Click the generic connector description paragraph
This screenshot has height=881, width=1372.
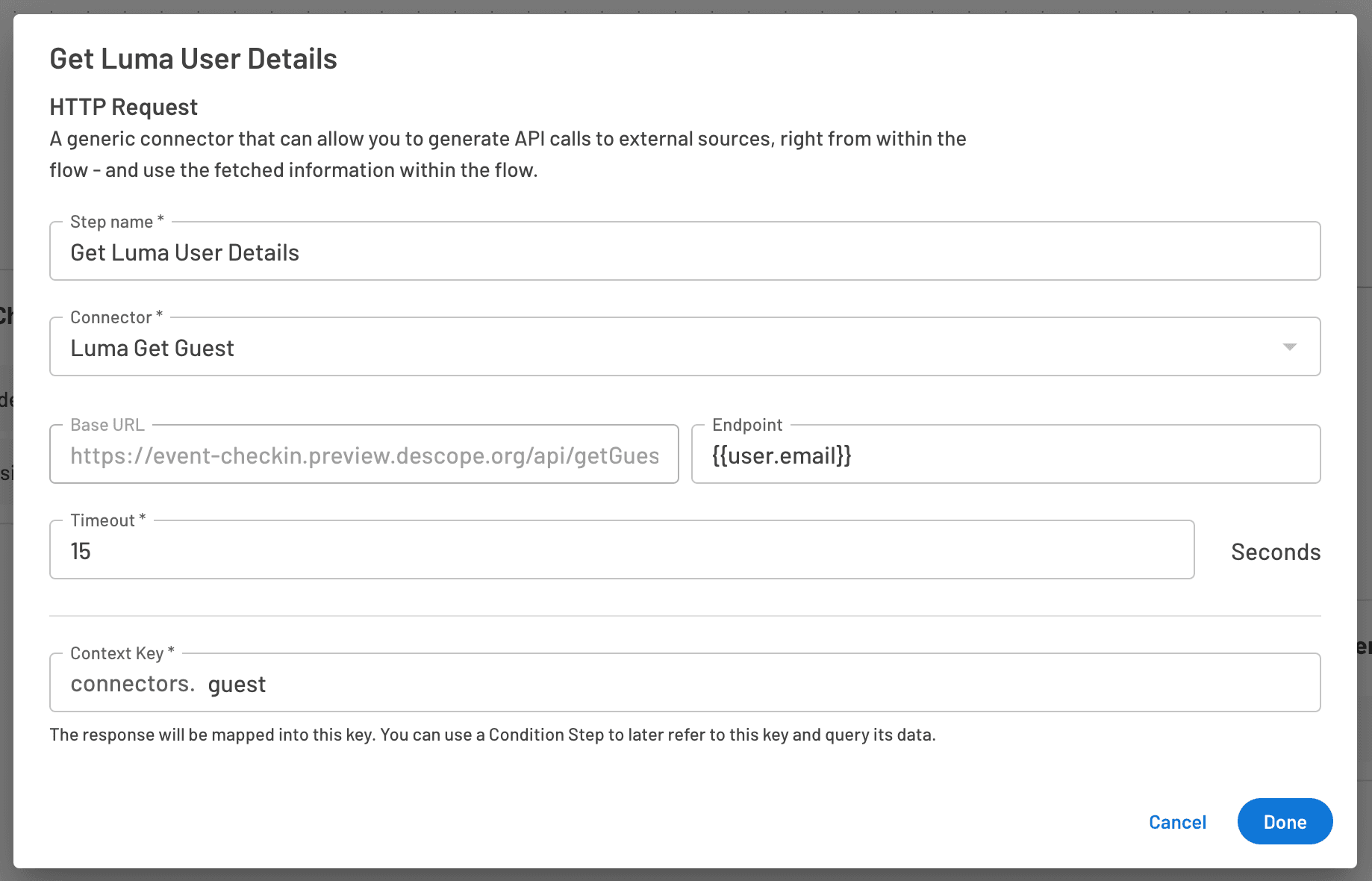(x=507, y=154)
